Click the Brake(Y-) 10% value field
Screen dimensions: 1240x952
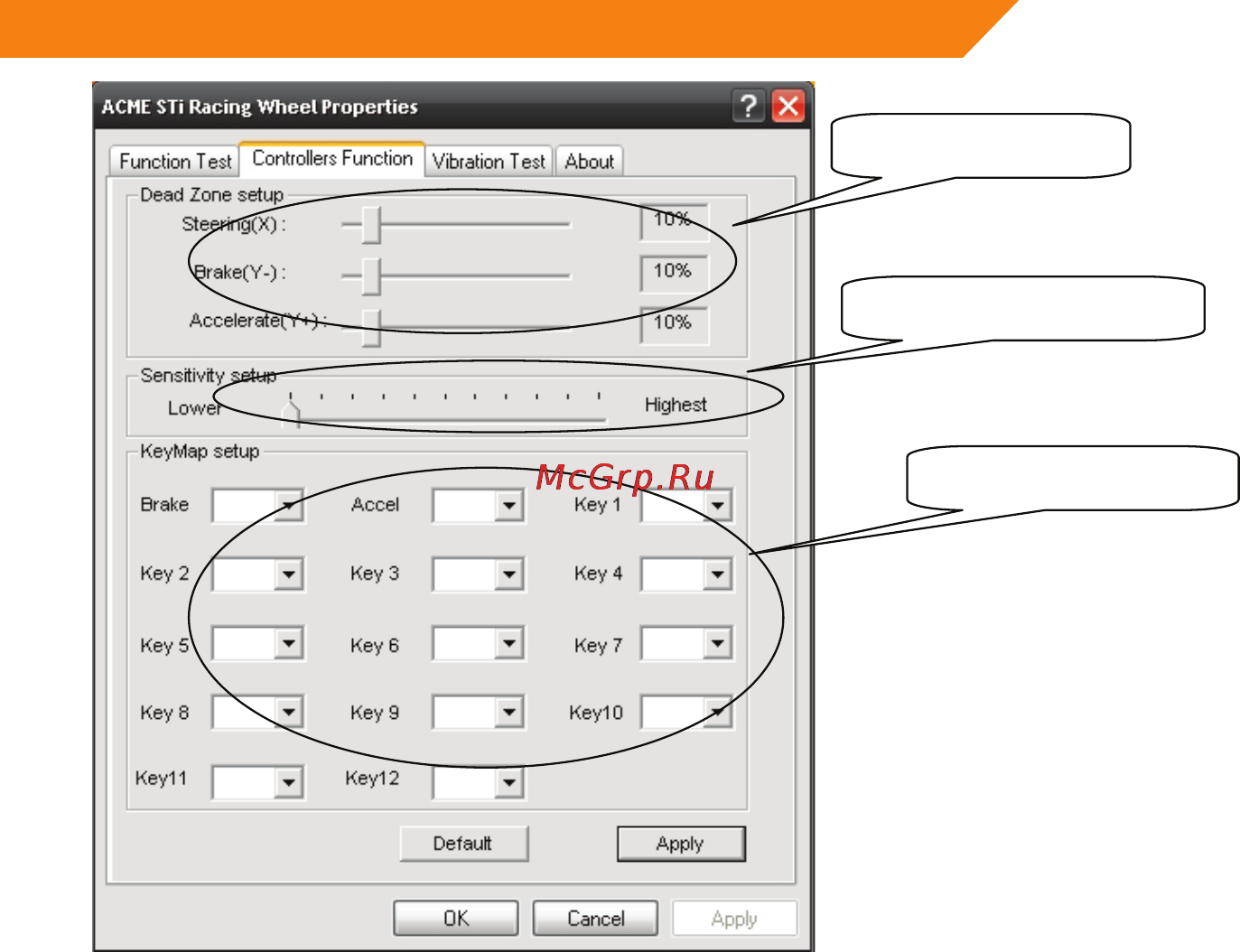674,274
